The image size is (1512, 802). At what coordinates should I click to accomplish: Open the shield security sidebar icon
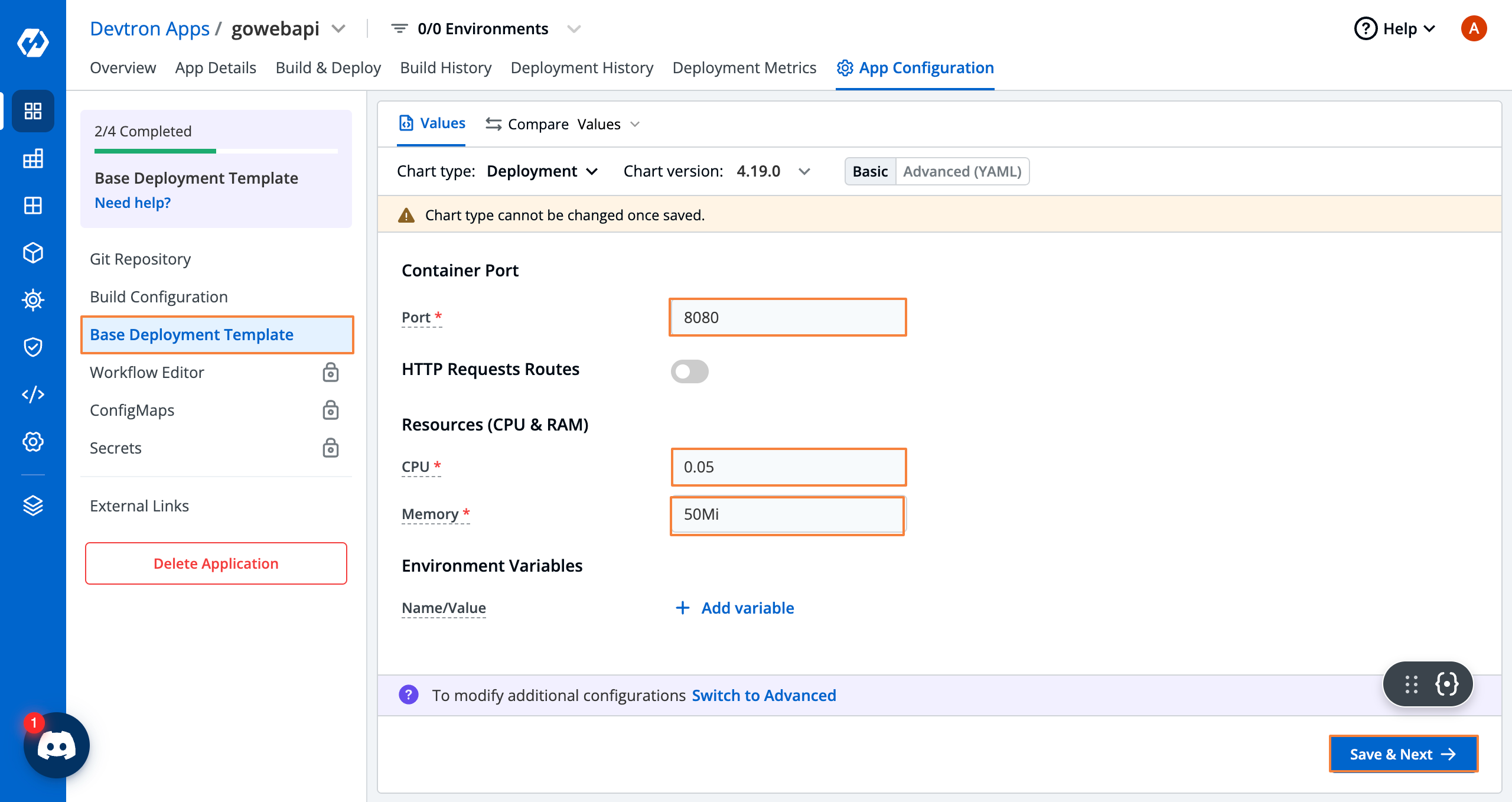pos(33,347)
